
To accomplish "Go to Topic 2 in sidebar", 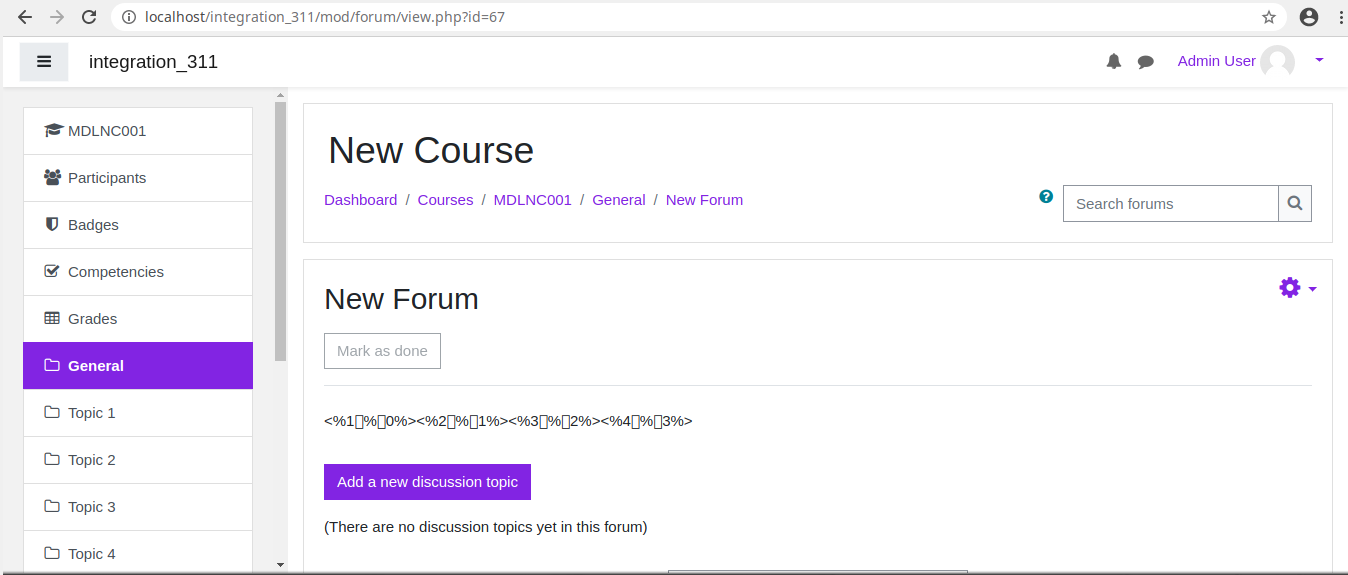I will pyautogui.click(x=138, y=460).
